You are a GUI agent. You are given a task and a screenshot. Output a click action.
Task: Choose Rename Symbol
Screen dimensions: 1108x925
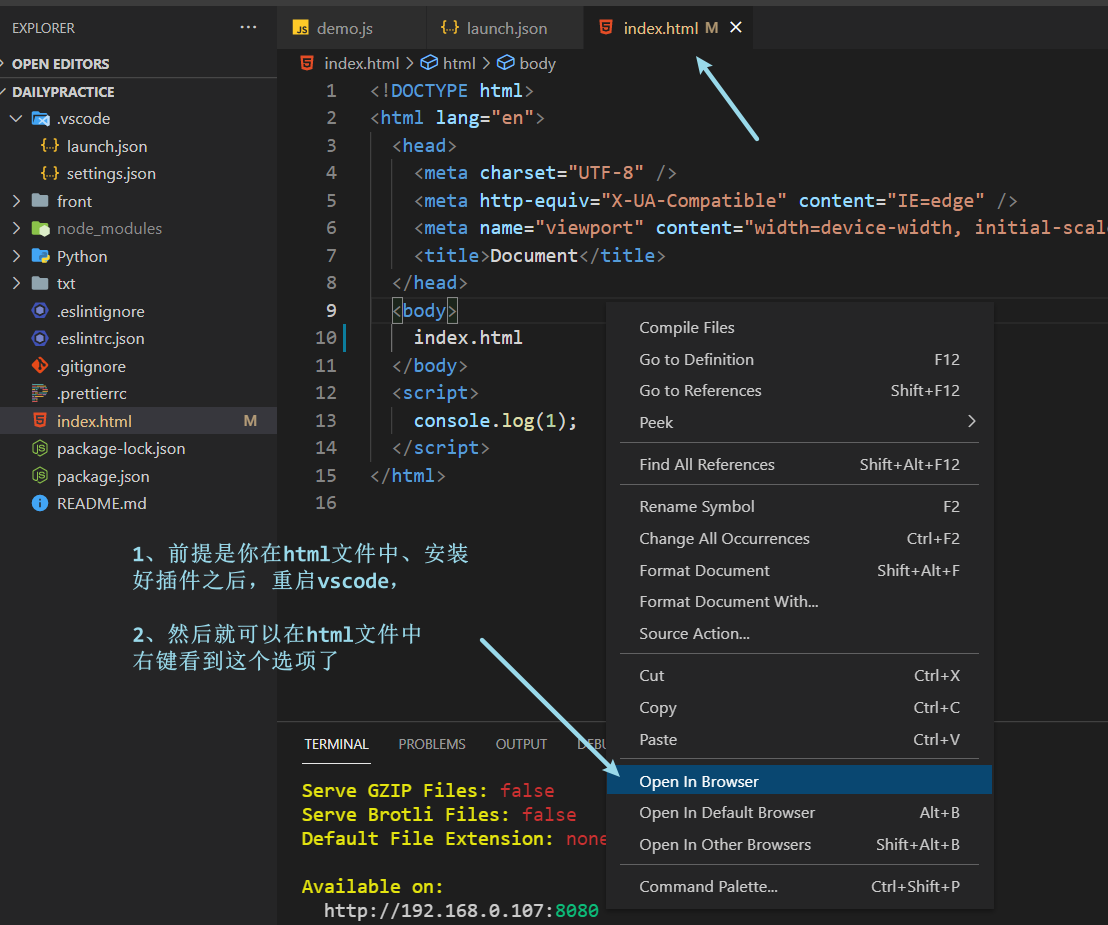pyautogui.click(x=799, y=507)
